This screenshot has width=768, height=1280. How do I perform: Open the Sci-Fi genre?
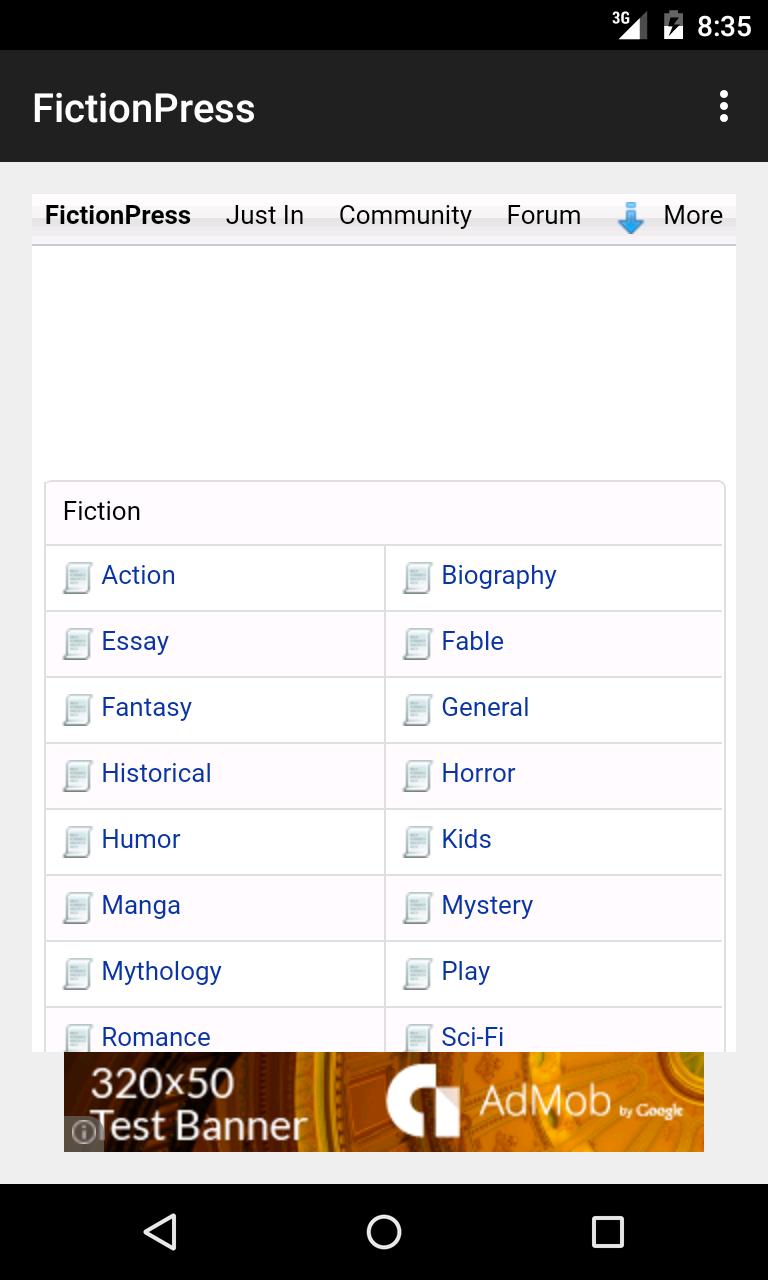point(472,1037)
